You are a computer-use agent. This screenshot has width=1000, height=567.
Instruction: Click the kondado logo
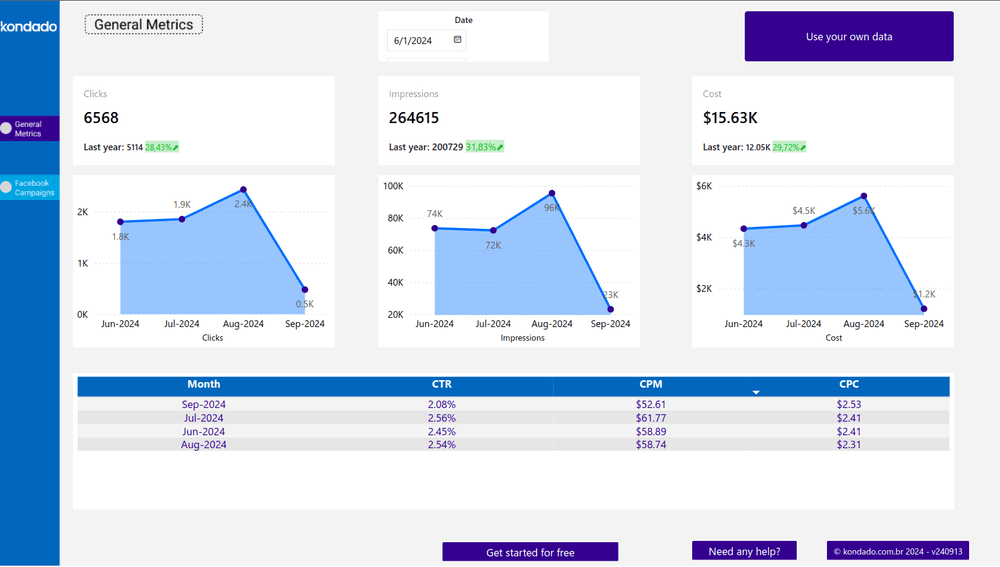(x=29, y=26)
